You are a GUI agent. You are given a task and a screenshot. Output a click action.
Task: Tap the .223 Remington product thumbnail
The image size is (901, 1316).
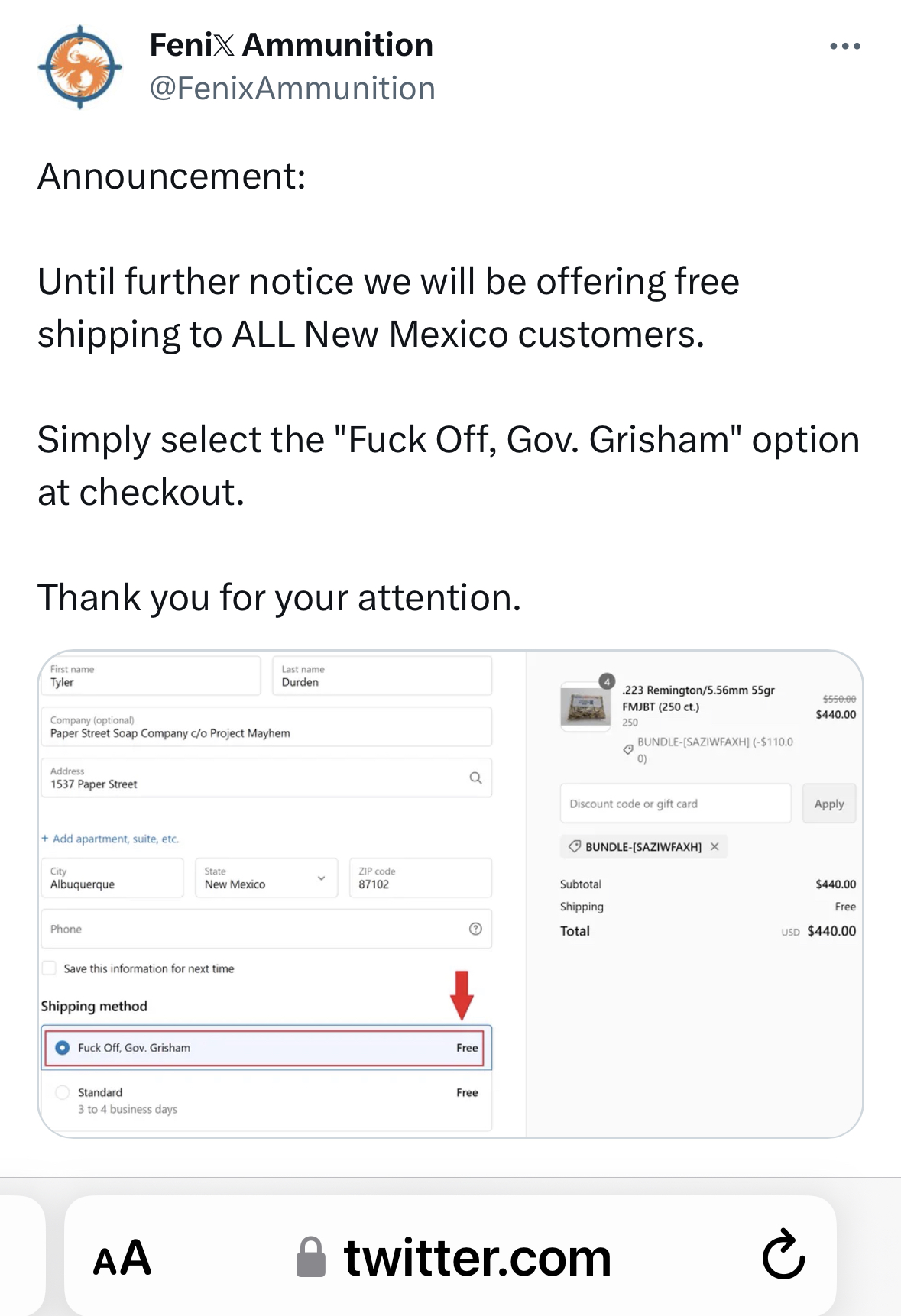(585, 706)
